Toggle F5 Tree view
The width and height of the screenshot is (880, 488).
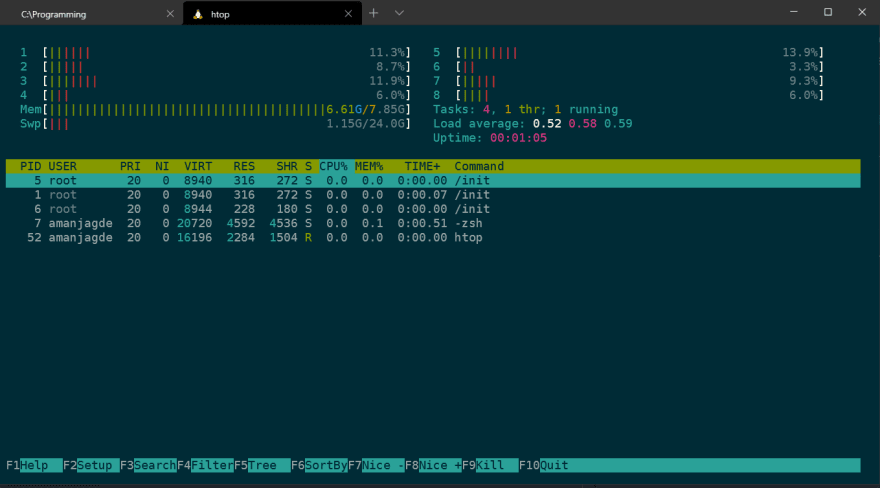click(262, 465)
